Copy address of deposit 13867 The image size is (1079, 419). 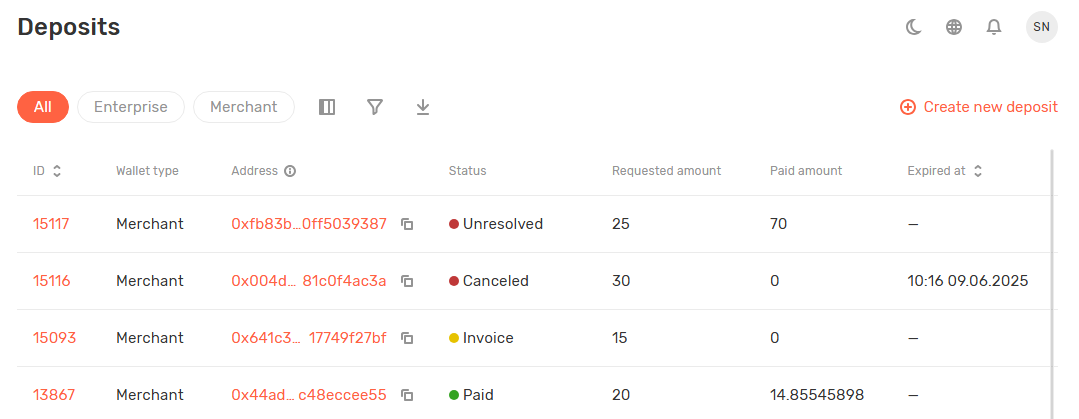tap(407, 395)
